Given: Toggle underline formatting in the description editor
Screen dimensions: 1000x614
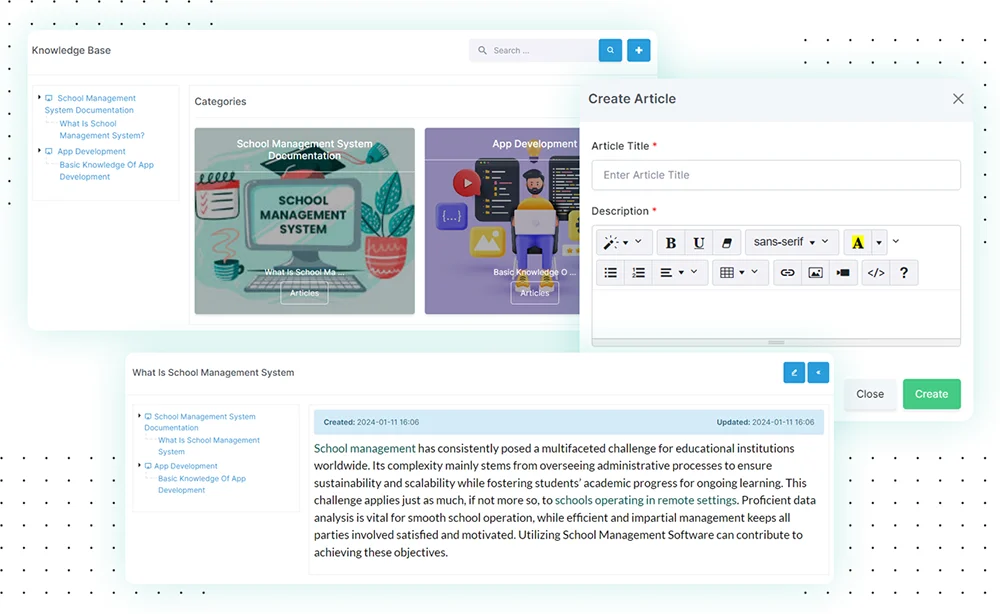Looking at the screenshot, I should [x=698, y=242].
